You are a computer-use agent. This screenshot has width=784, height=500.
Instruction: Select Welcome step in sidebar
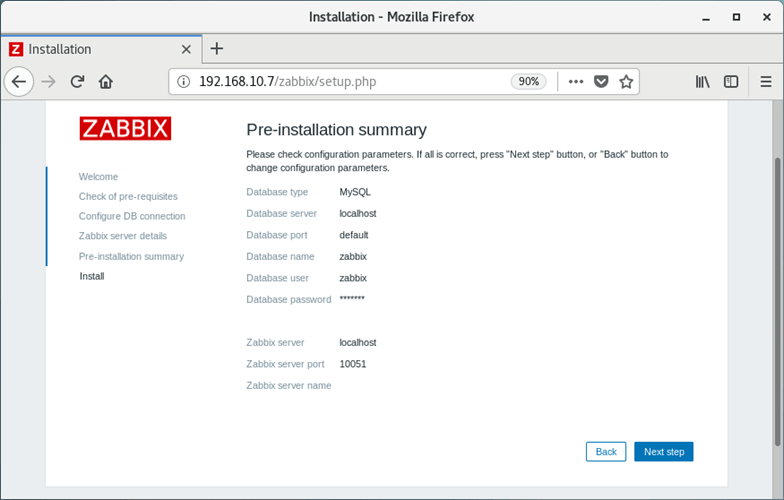pyautogui.click(x=98, y=176)
